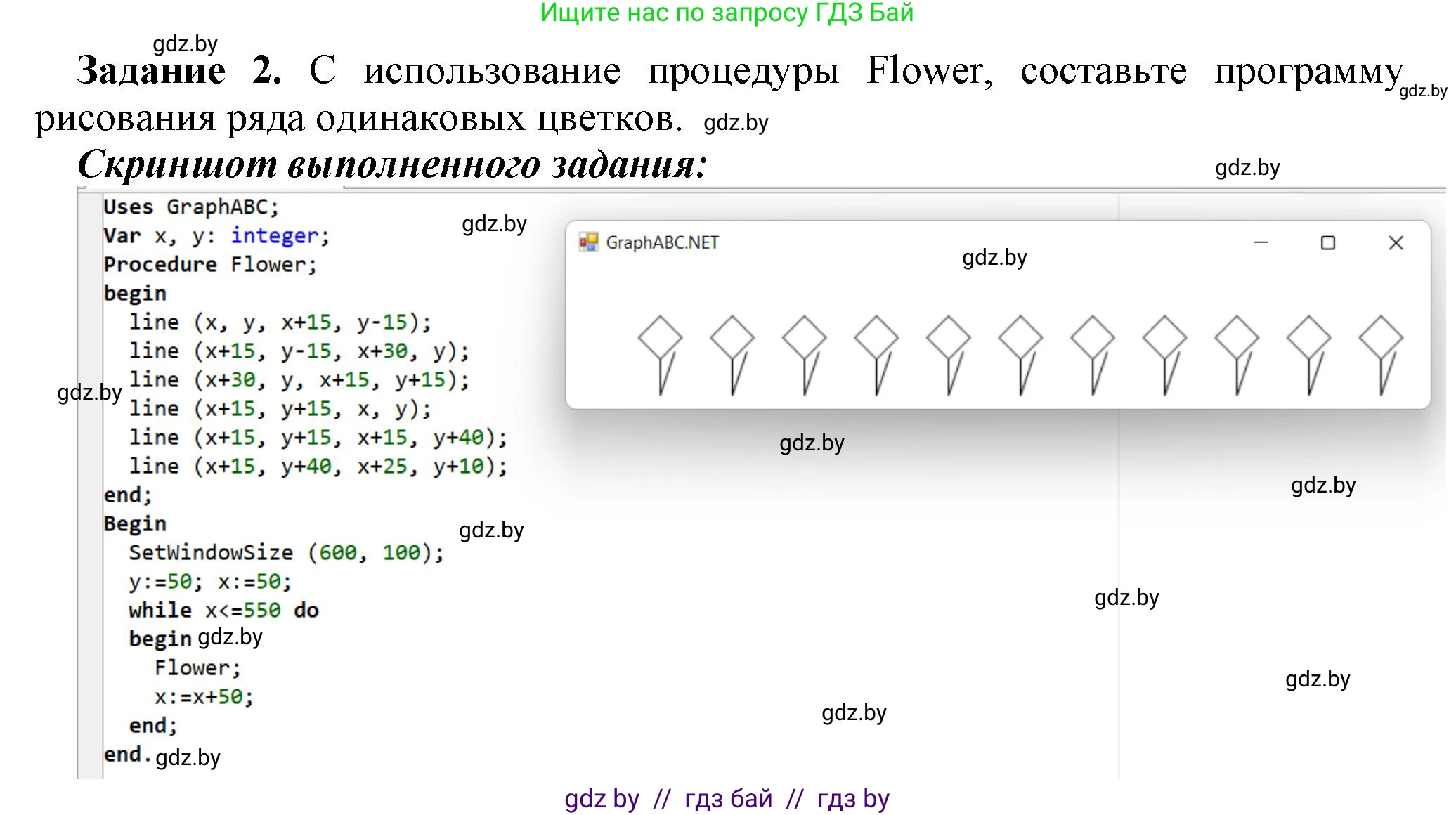Viewport: 1456px width, 815px height.
Task: Maximize the GraphABC.NET window
Action: 1328,242
